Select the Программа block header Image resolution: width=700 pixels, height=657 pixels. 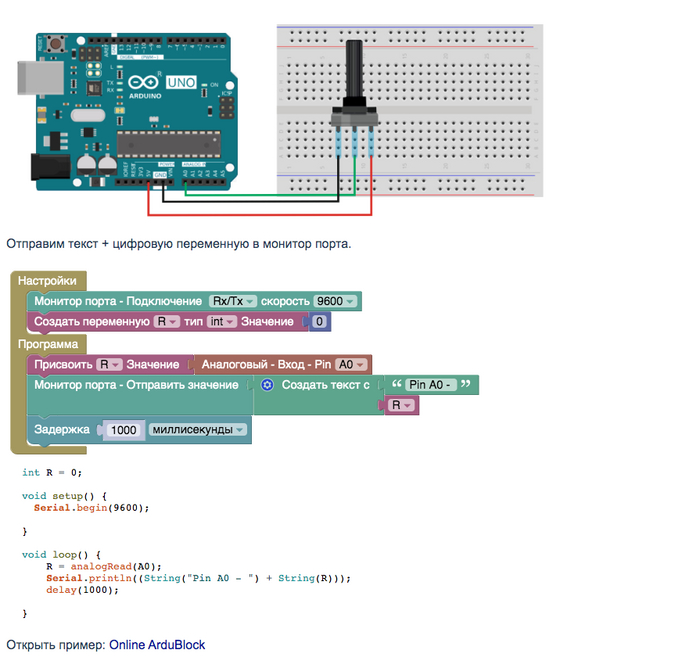(x=48, y=344)
